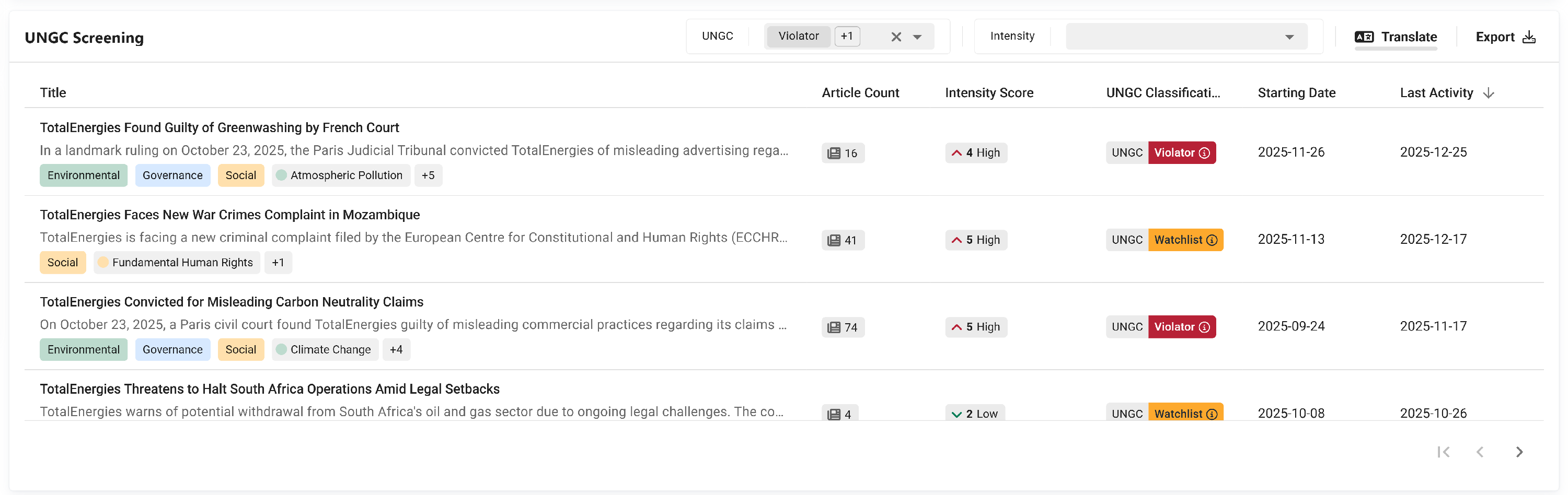Click info icon on Mozambique Watchlist badge

[1212, 240]
